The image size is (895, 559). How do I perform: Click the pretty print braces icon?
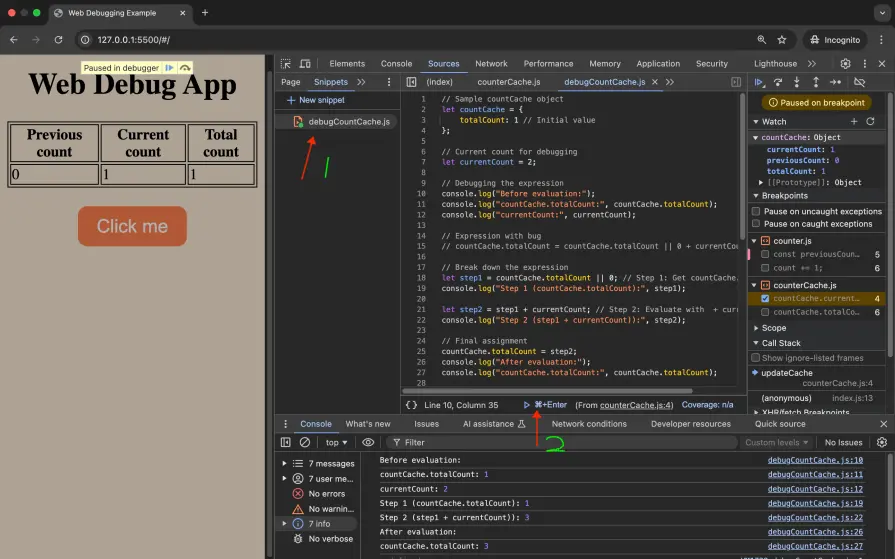click(411, 405)
